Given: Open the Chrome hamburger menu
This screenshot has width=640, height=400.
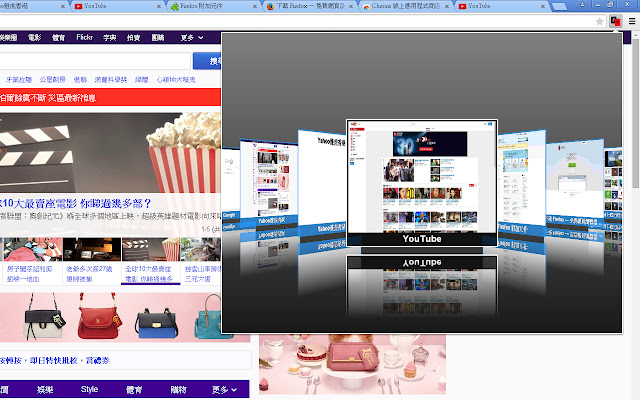Looking at the screenshot, I should (632, 21).
